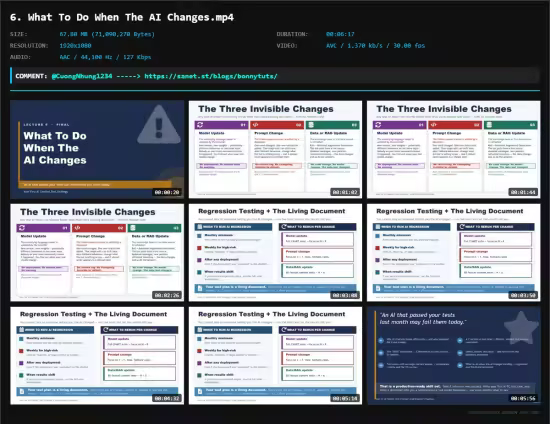This screenshot has width=550, height=424.
Task: Click the 00:01:44 slide's purple refresh icon
Action: pos(378,125)
